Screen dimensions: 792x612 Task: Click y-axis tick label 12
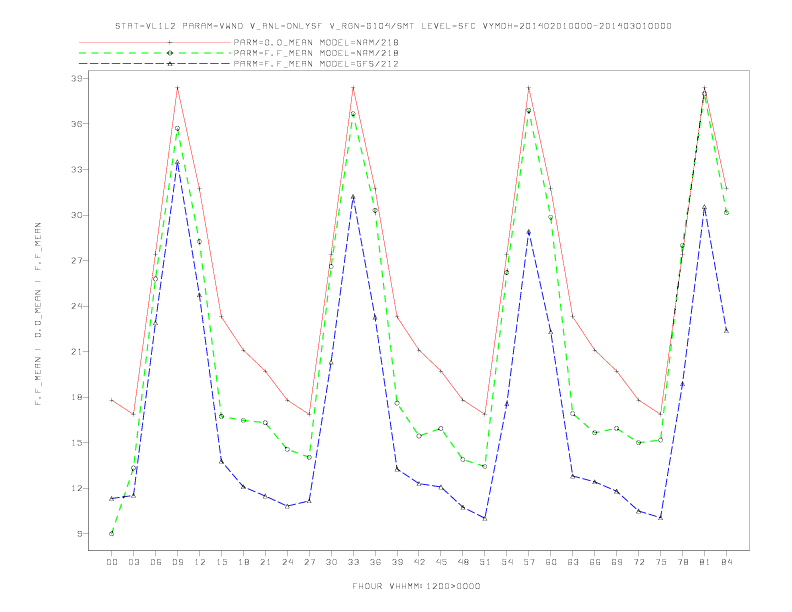coord(76,488)
